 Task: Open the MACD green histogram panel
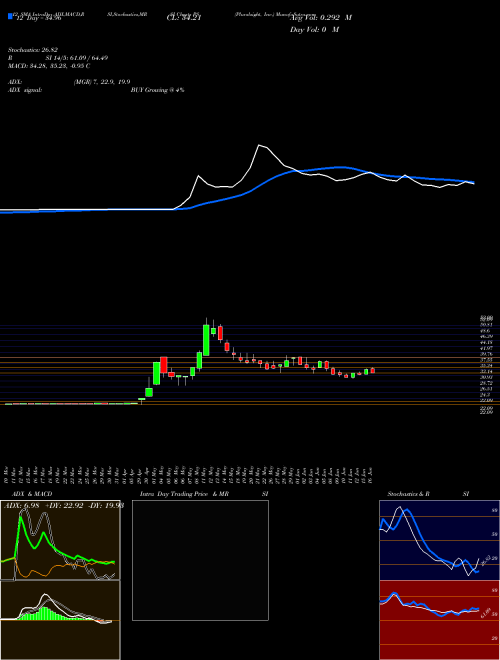coord(60,620)
